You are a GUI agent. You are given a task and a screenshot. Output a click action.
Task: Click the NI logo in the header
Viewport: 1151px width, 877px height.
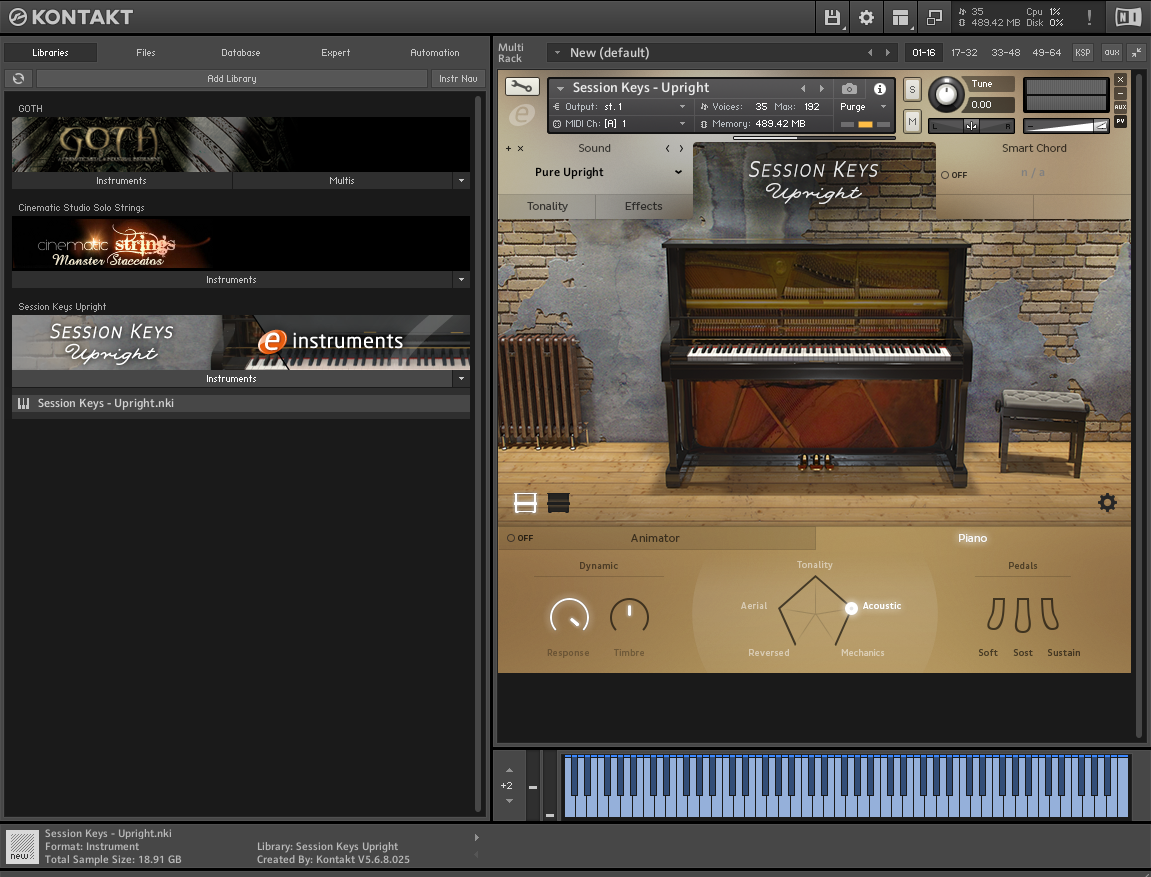click(x=1128, y=17)
